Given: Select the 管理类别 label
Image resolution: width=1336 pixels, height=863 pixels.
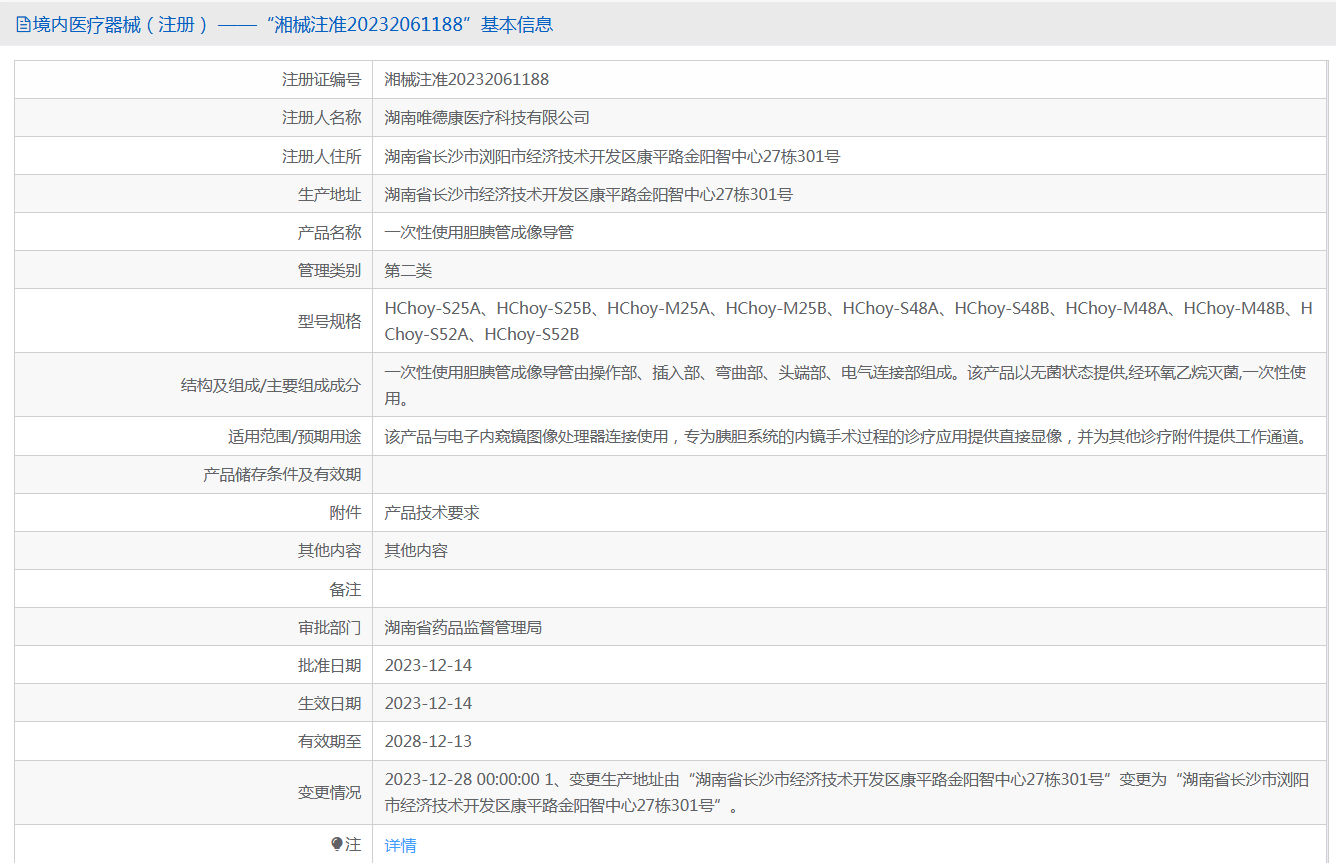Looking at the screenshot, I should [330, 271].
